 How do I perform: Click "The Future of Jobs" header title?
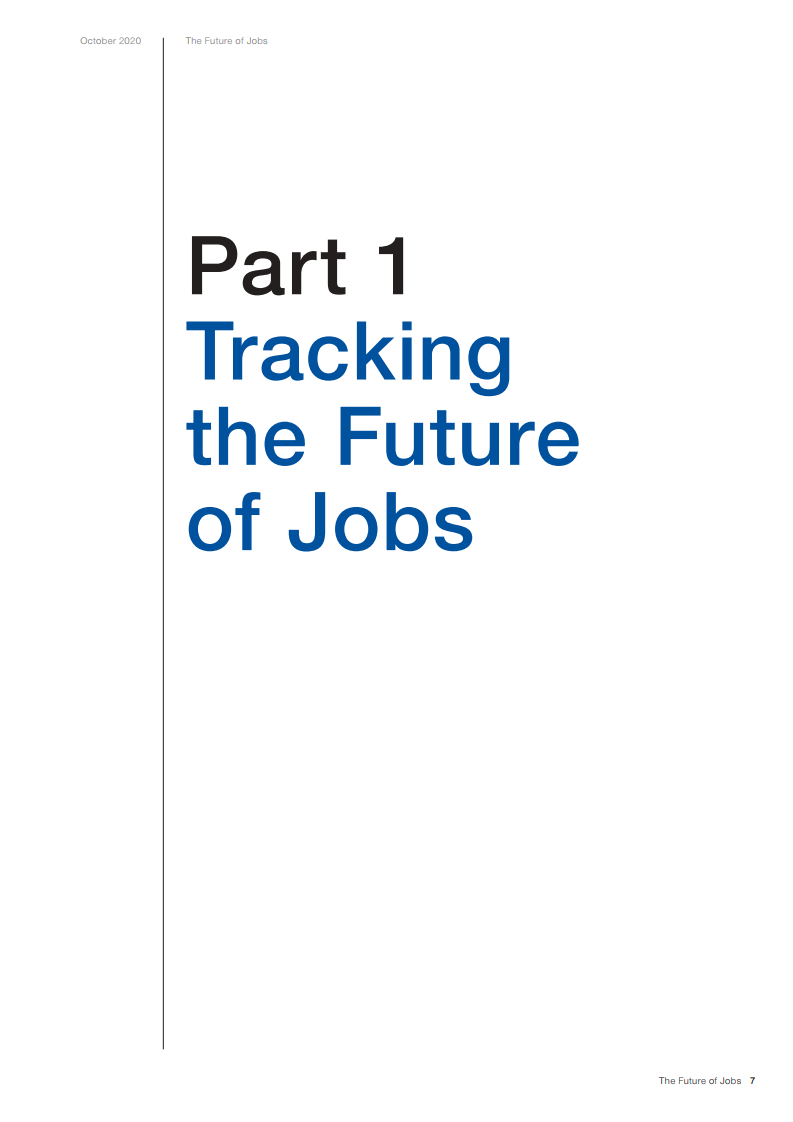point(226,41)
